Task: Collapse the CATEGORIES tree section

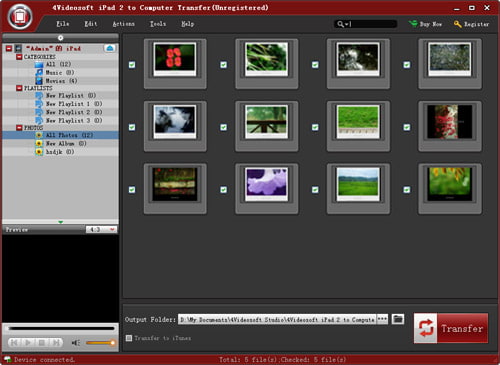Action: click(x=19, y=57)
